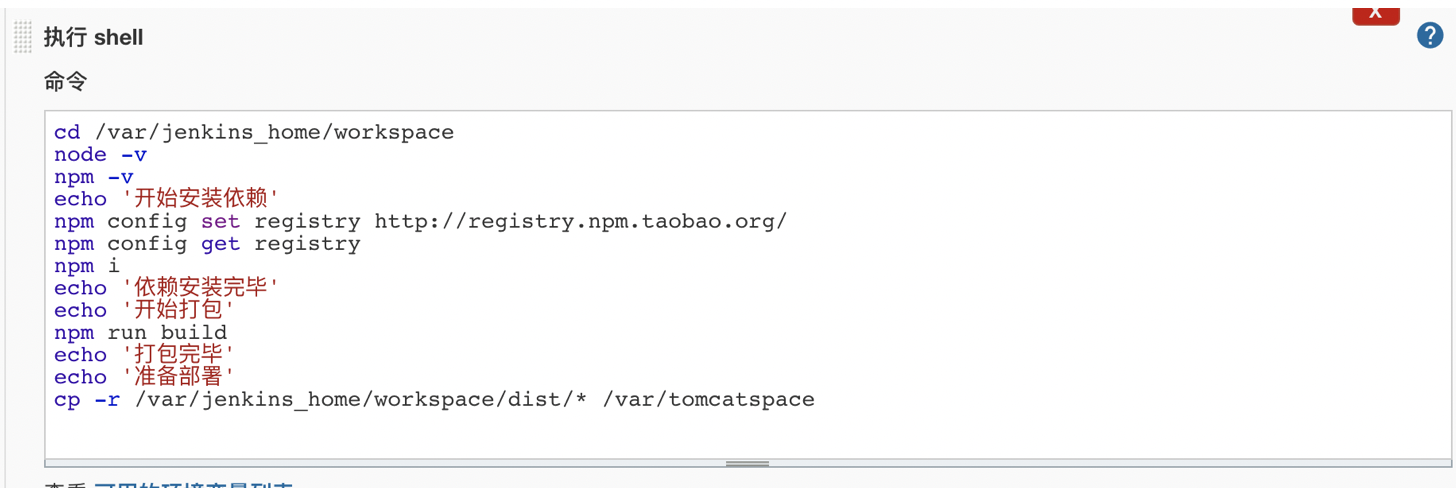Click the npm config get registry line
The height and width of the screenshot is (488, 1456).
coord(207,243)
